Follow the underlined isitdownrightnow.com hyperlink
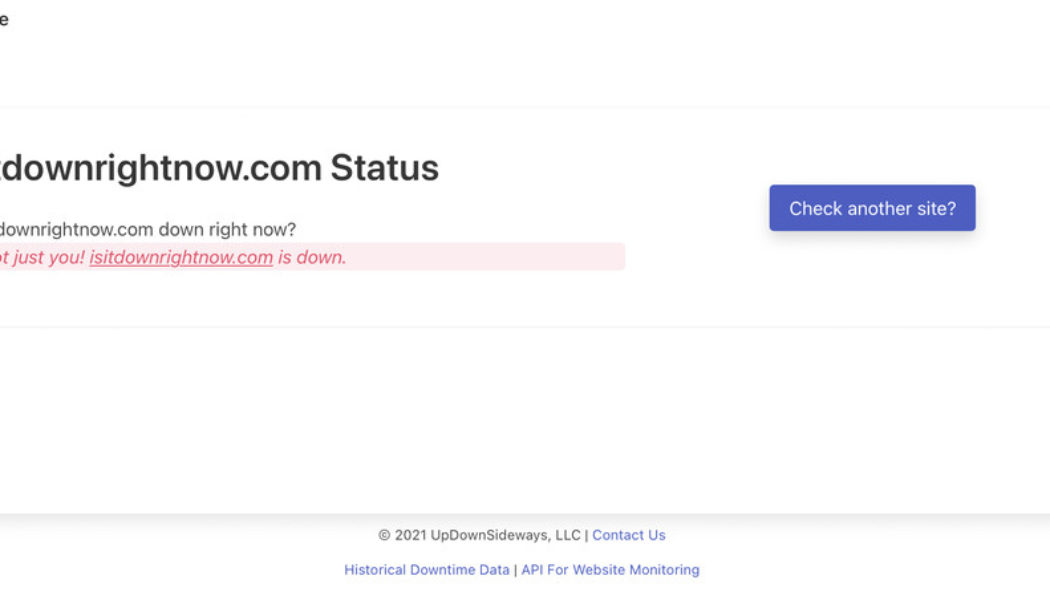This screenshot has height=600, width=1050. pos(180,257)
